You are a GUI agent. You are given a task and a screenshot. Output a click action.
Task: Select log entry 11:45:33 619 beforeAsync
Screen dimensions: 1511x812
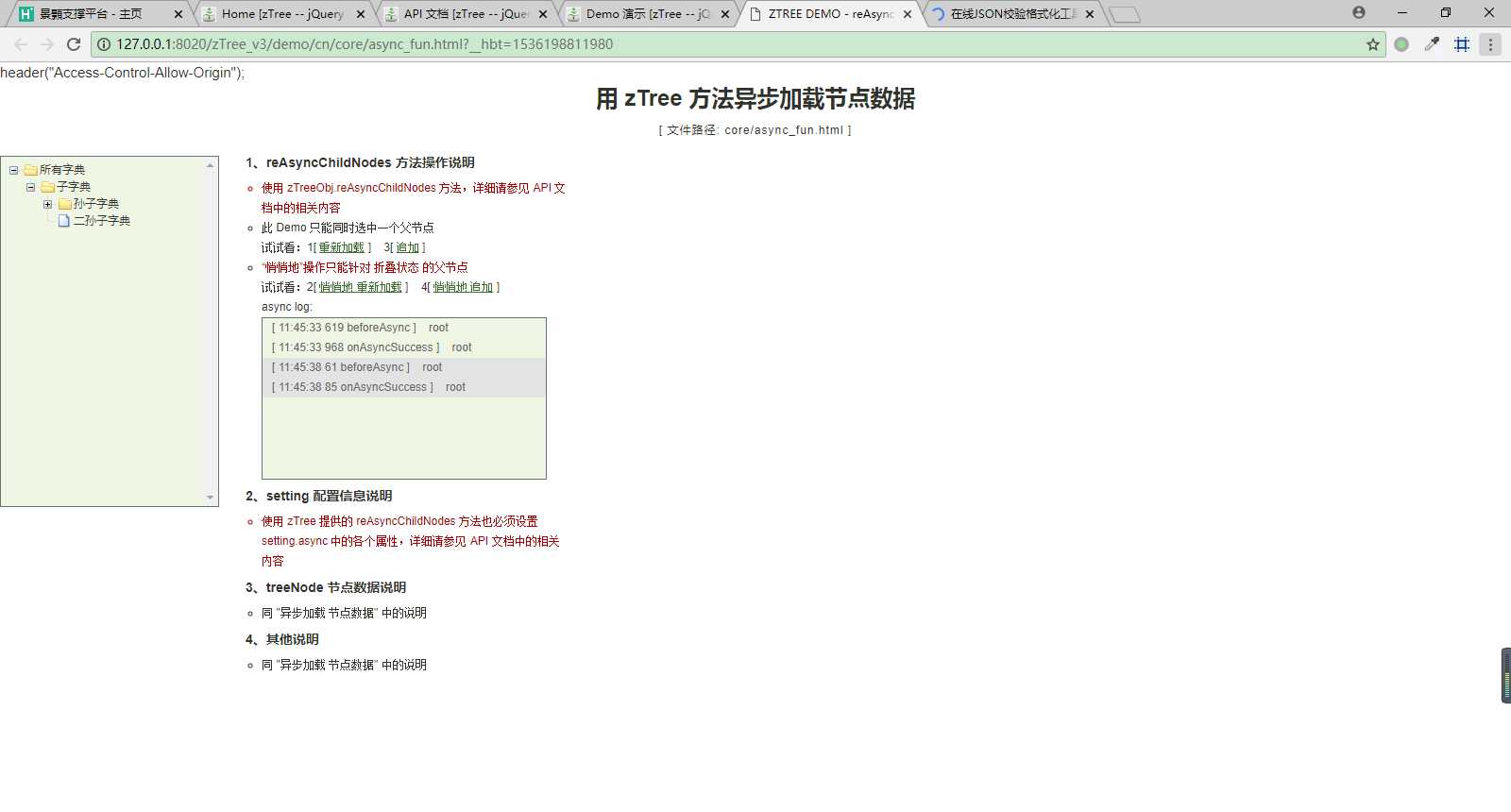click(x=404, y=328)
